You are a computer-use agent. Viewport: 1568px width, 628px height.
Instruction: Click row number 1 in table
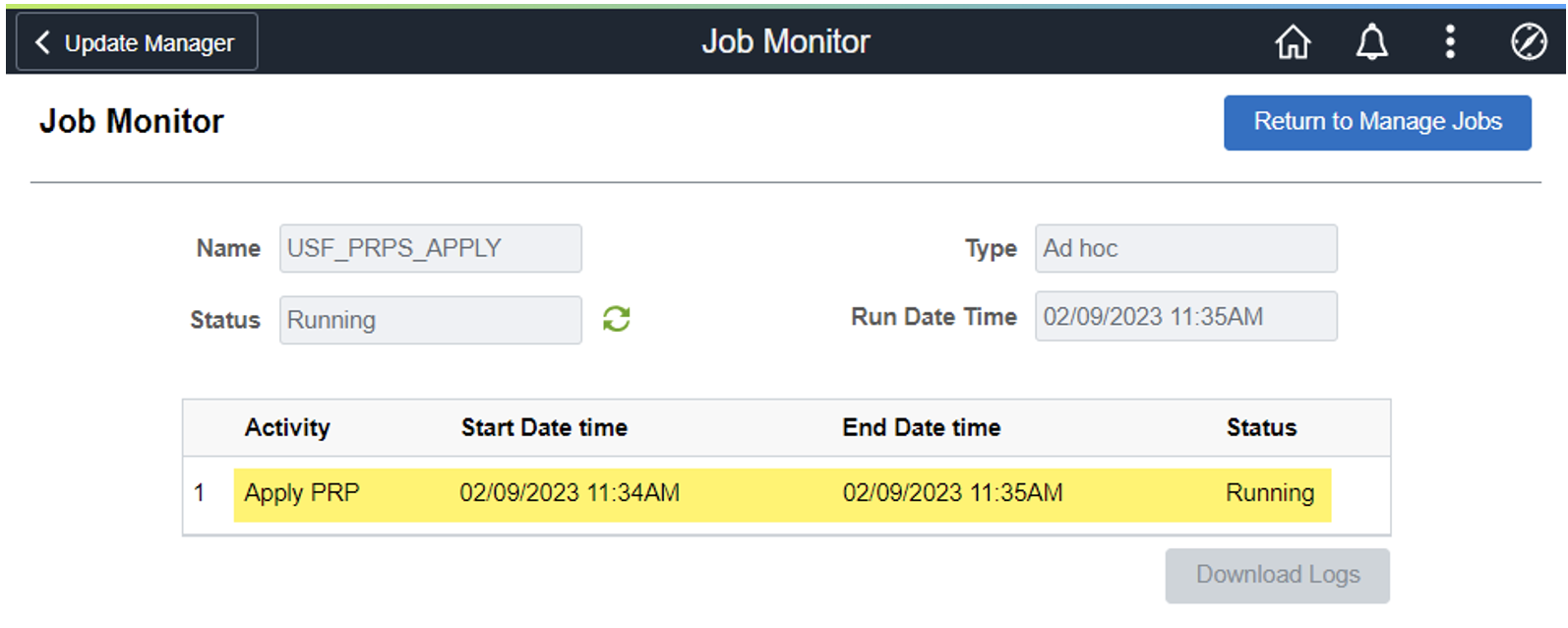(200, 493)
